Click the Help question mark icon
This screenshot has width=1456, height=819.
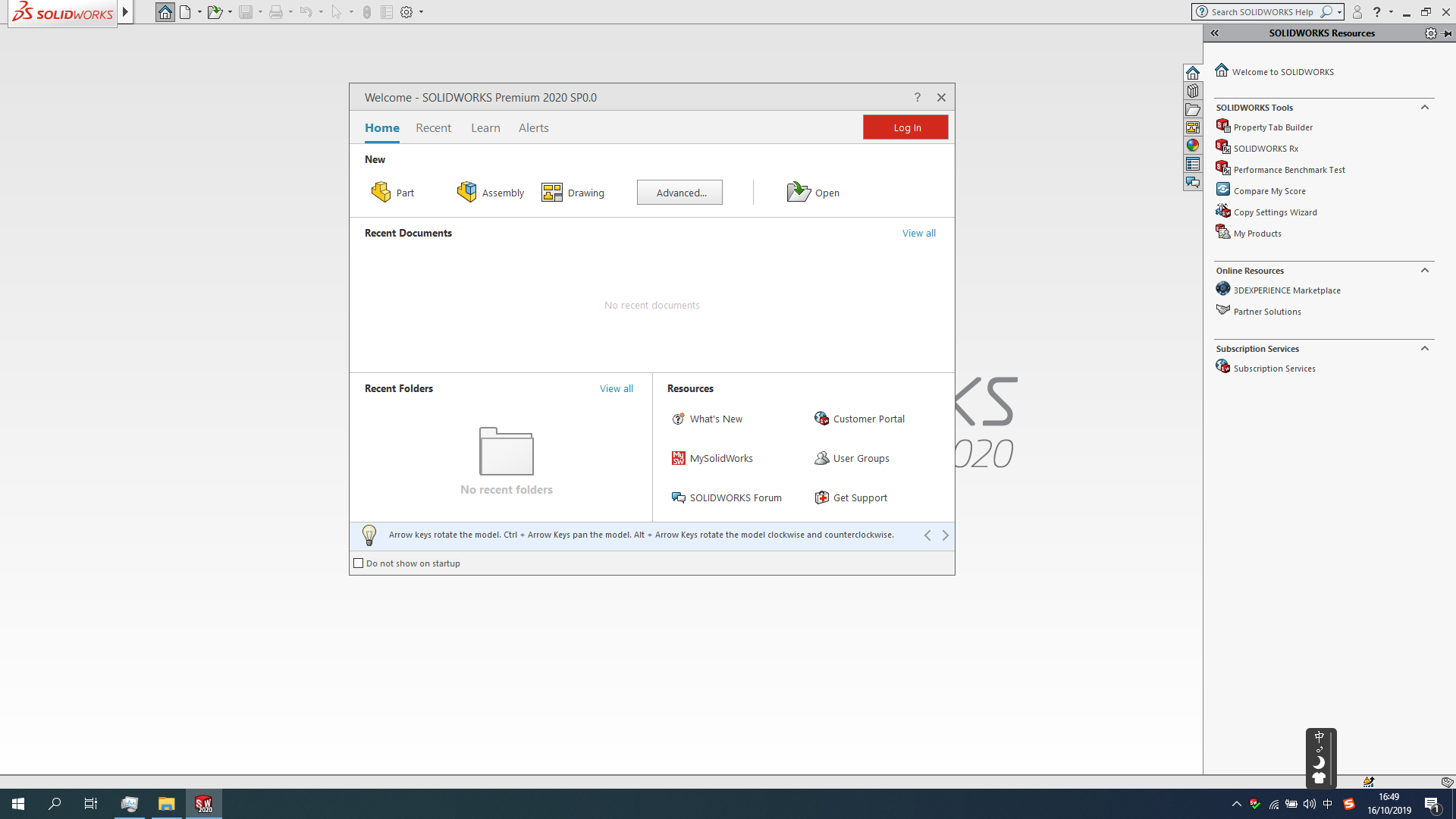click(1377, 12)
